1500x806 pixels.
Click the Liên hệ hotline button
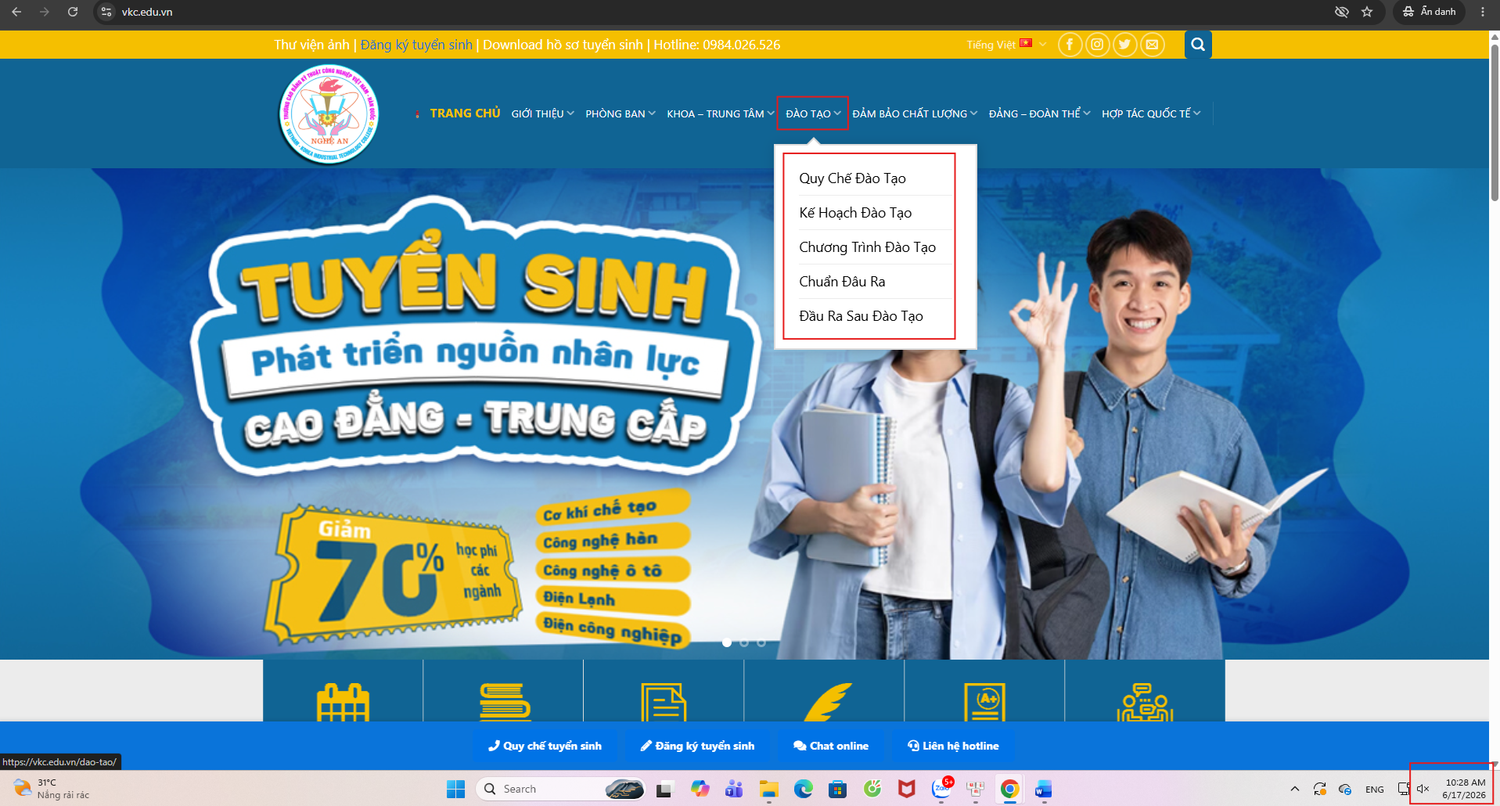click(953, 746)
